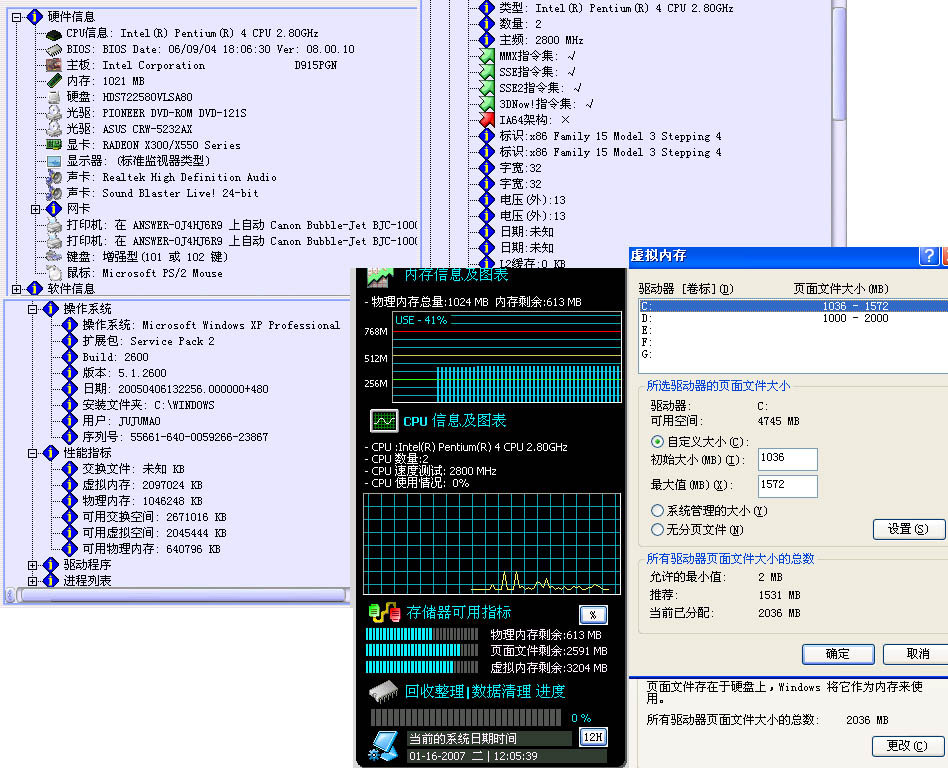Click the monitor icon beside 显示器

[x=54, y=161]
